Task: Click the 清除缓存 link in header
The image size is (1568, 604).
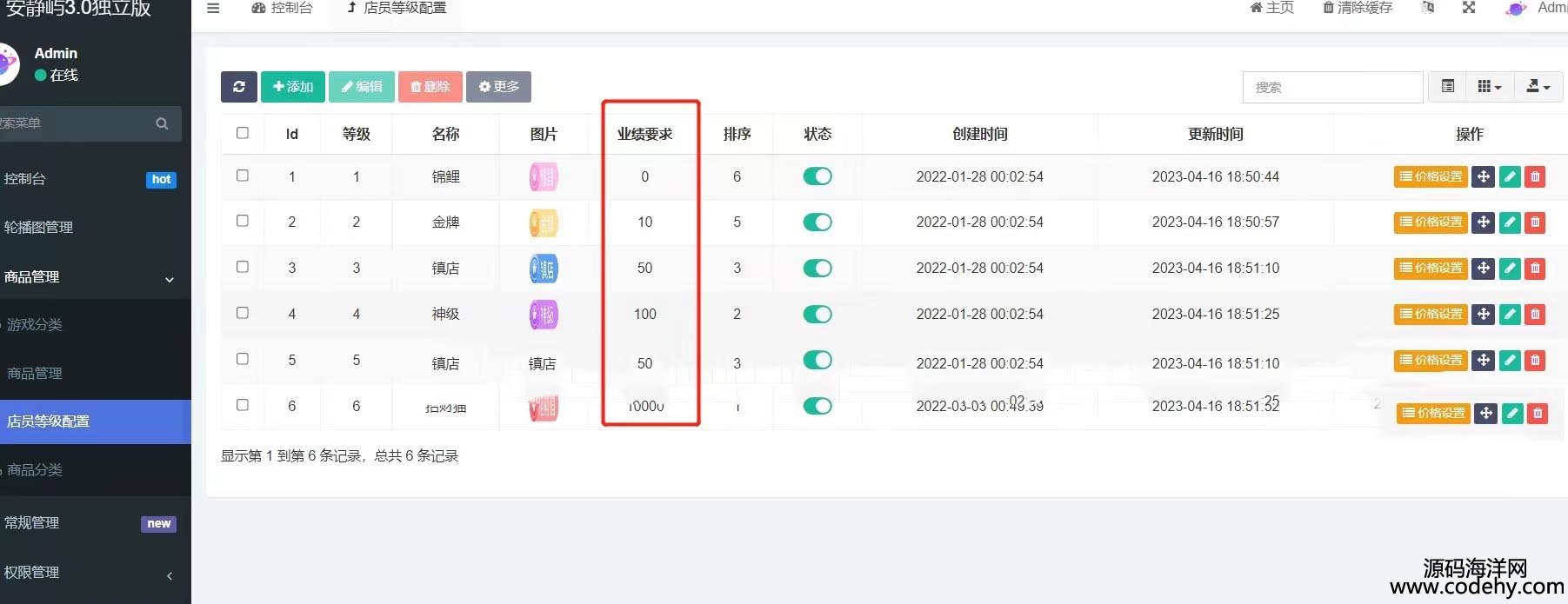Action: tap(1358, 8)
